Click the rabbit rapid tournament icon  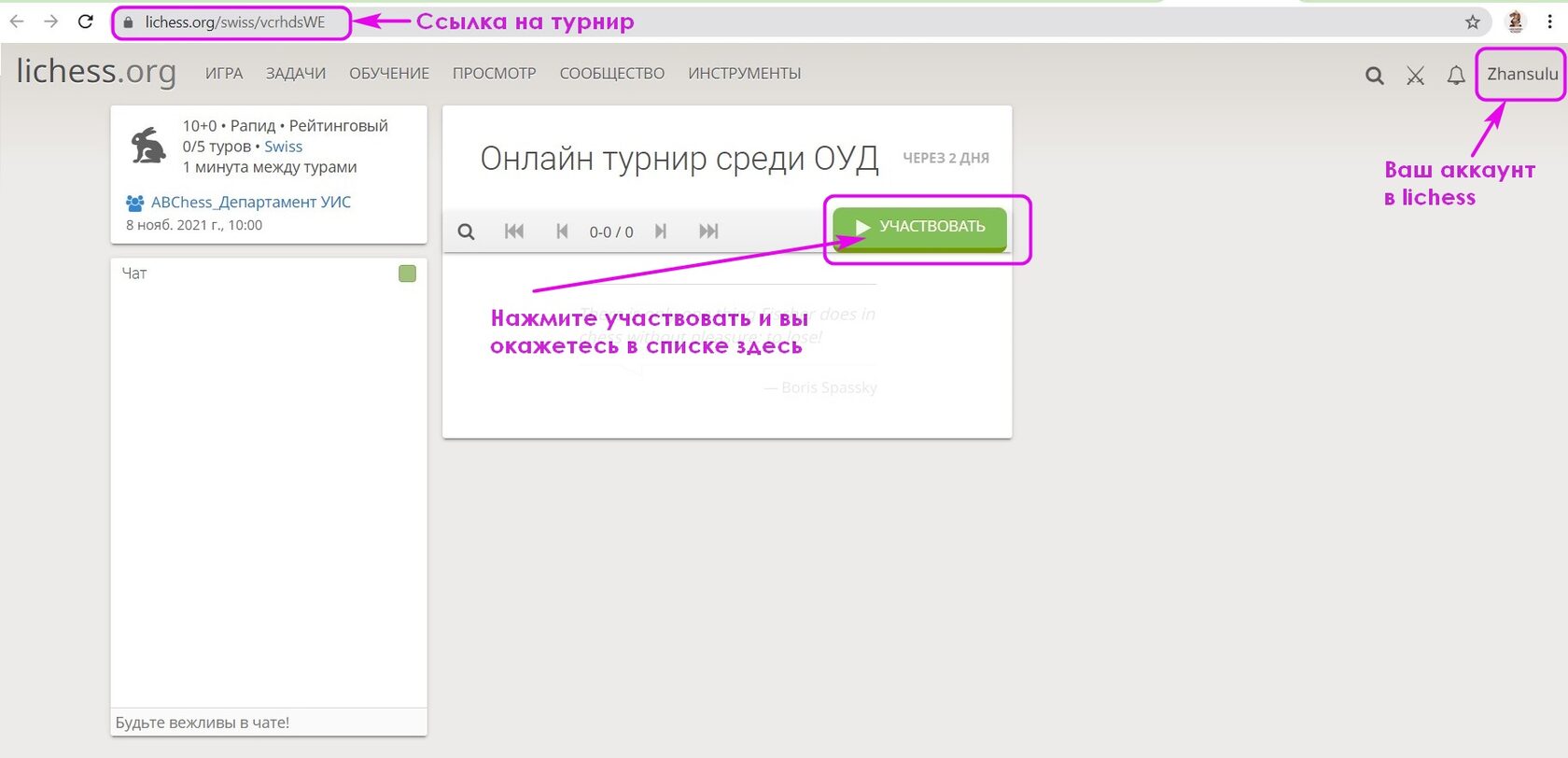[148, 146]
